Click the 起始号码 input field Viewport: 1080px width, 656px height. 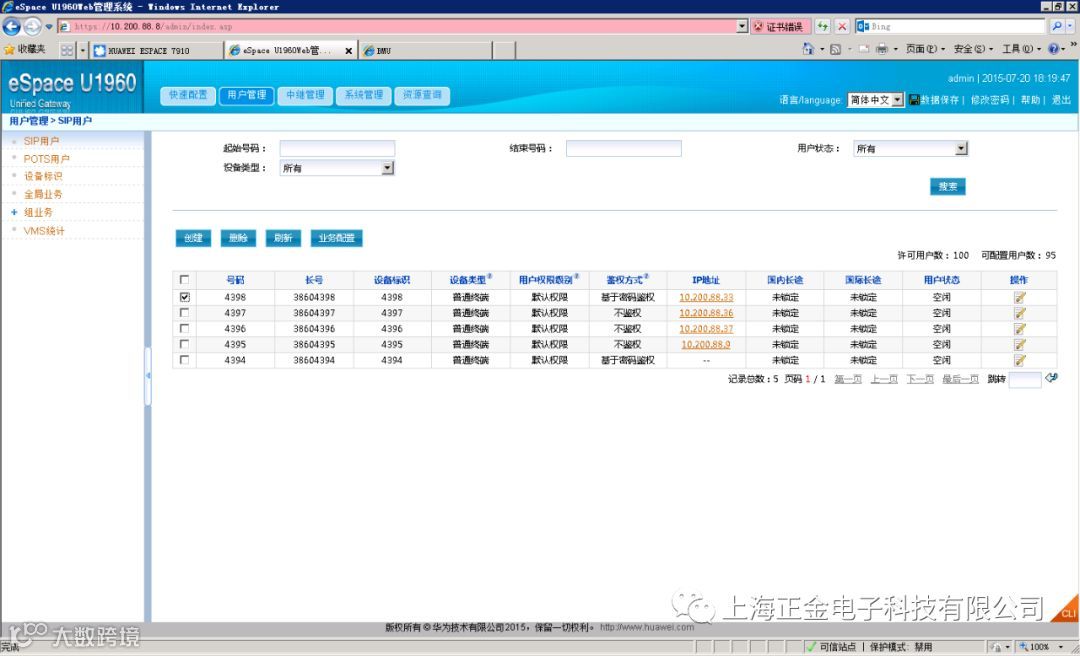pyautogui.click(x=338, y=148)
